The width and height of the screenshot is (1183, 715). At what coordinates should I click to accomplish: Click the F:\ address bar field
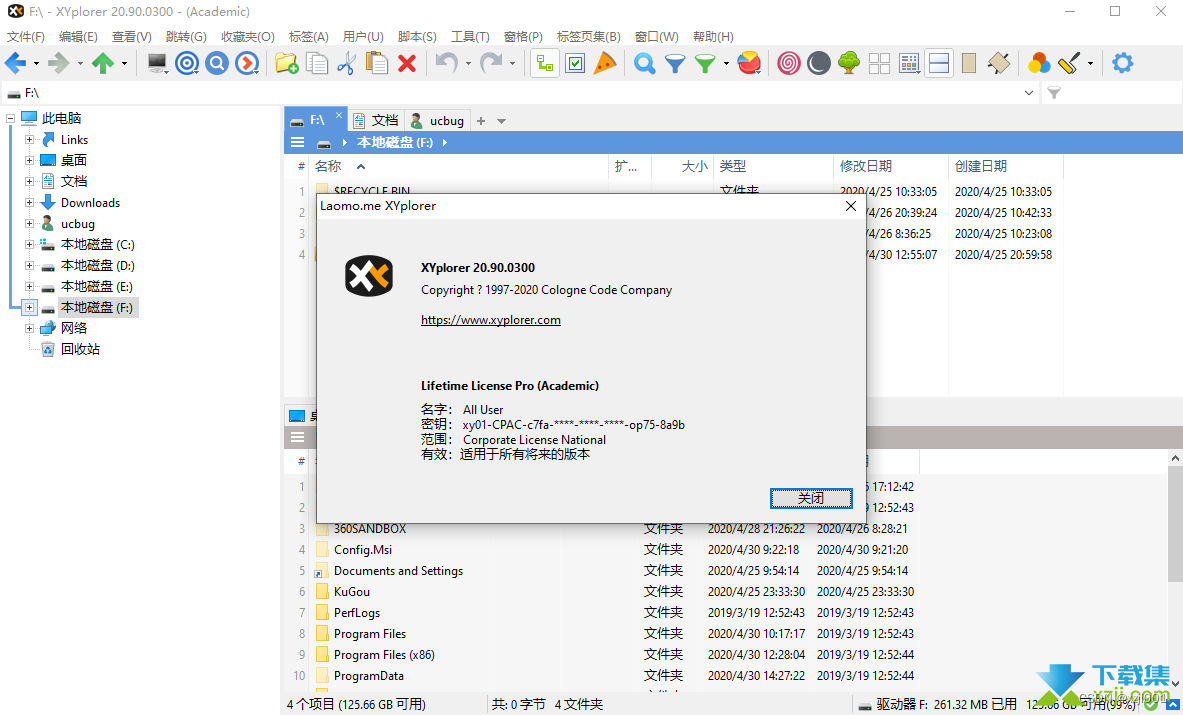(519, 93)
